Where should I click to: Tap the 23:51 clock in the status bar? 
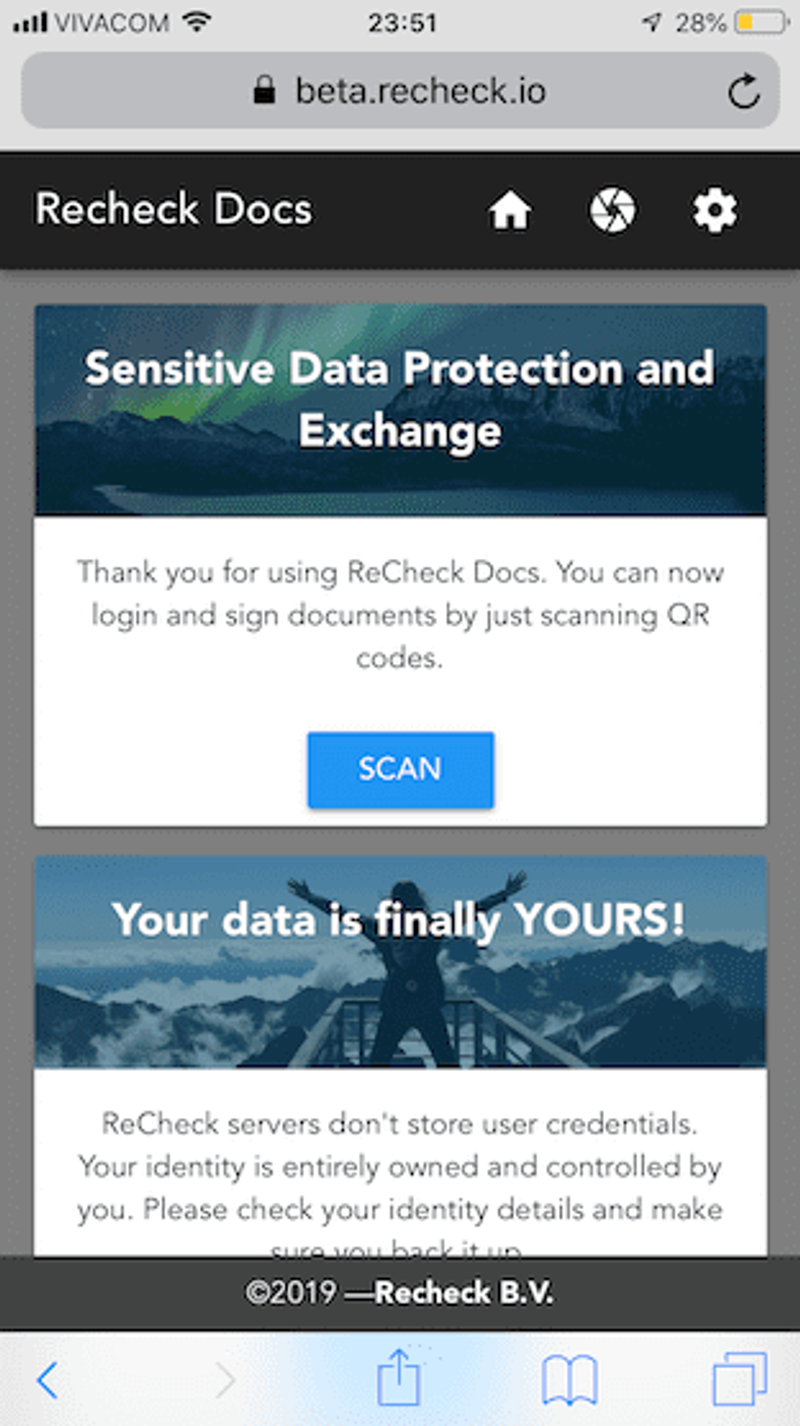[400, 20]
